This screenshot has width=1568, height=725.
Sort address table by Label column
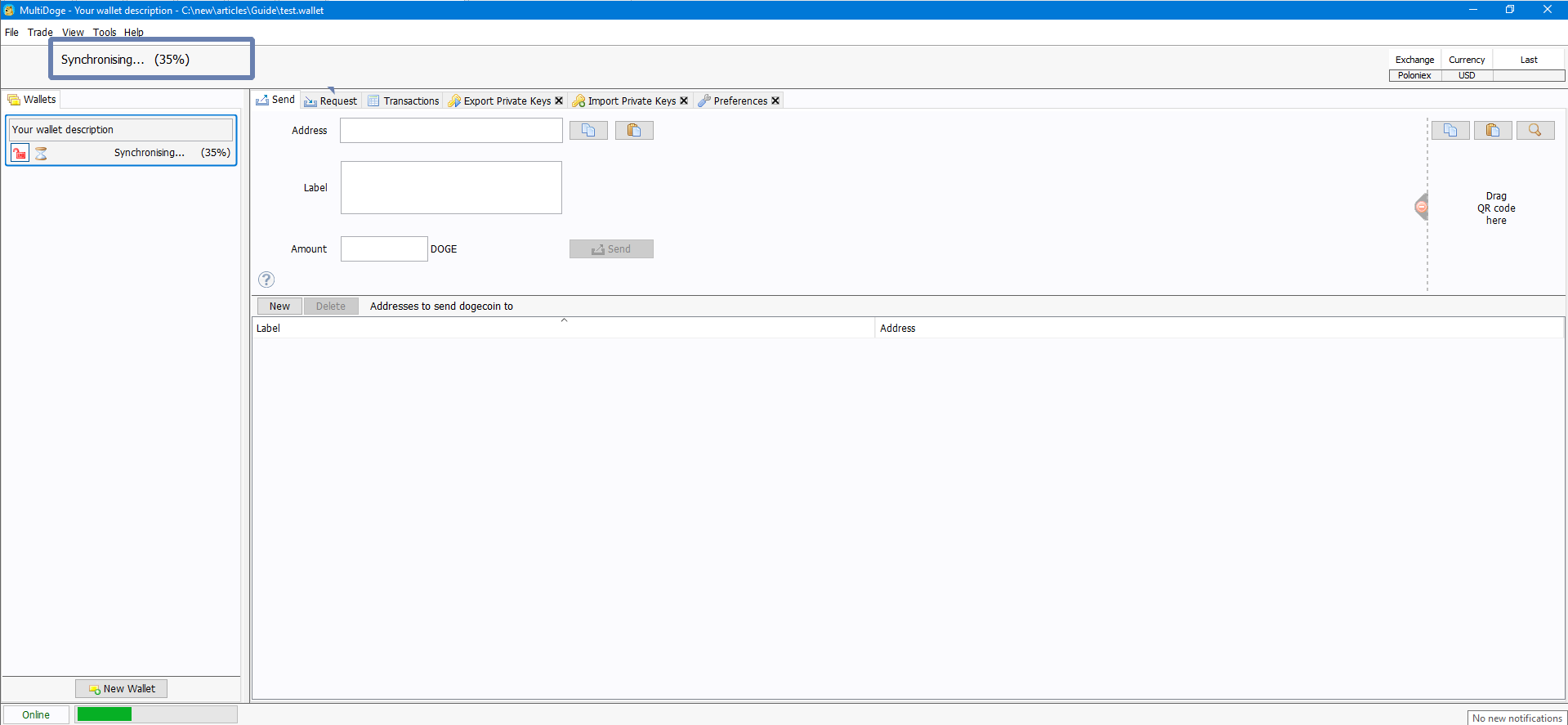(x=563, y=328)
